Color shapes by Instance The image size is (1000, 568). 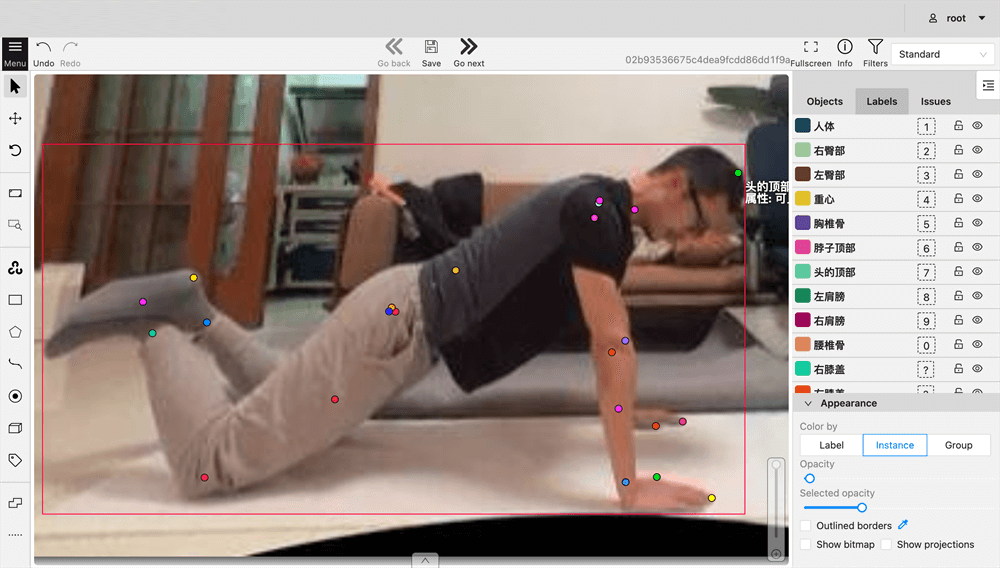[x=894, y=445]
